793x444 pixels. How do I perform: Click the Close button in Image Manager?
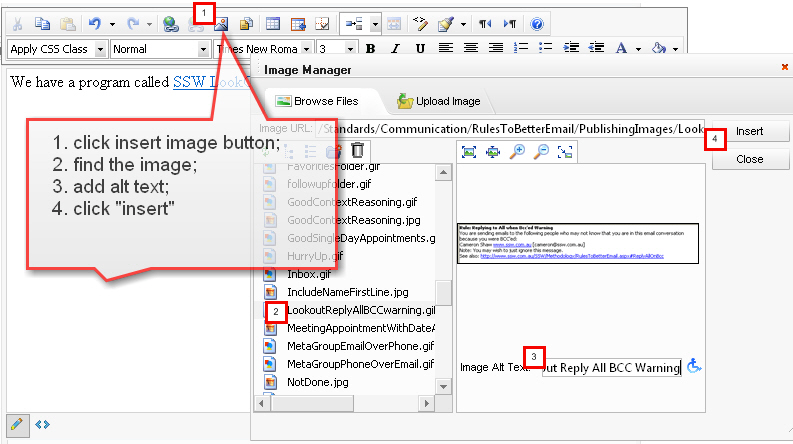tap(749, 159)
